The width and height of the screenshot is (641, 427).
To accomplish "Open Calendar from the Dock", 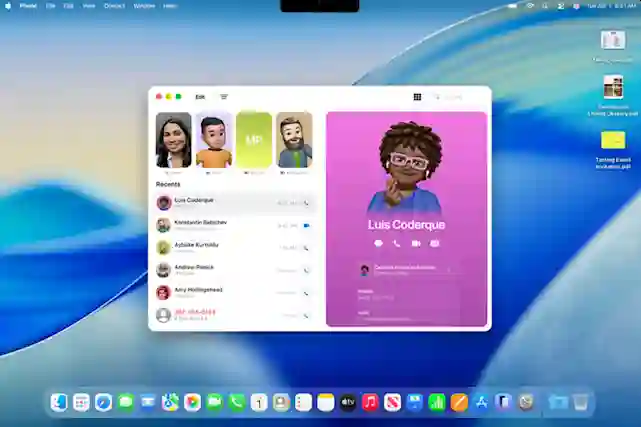I will [259, 402].
